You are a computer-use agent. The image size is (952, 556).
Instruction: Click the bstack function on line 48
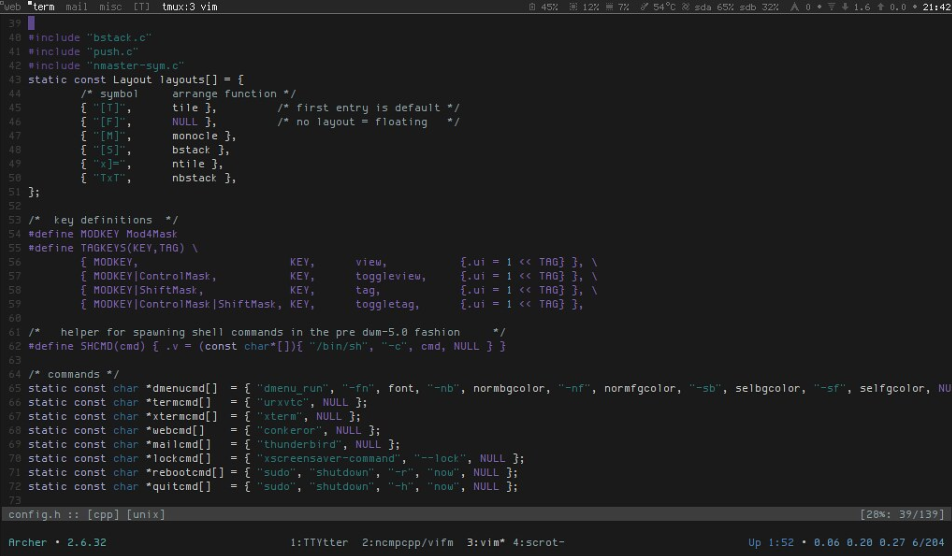[x=191, y=150]
